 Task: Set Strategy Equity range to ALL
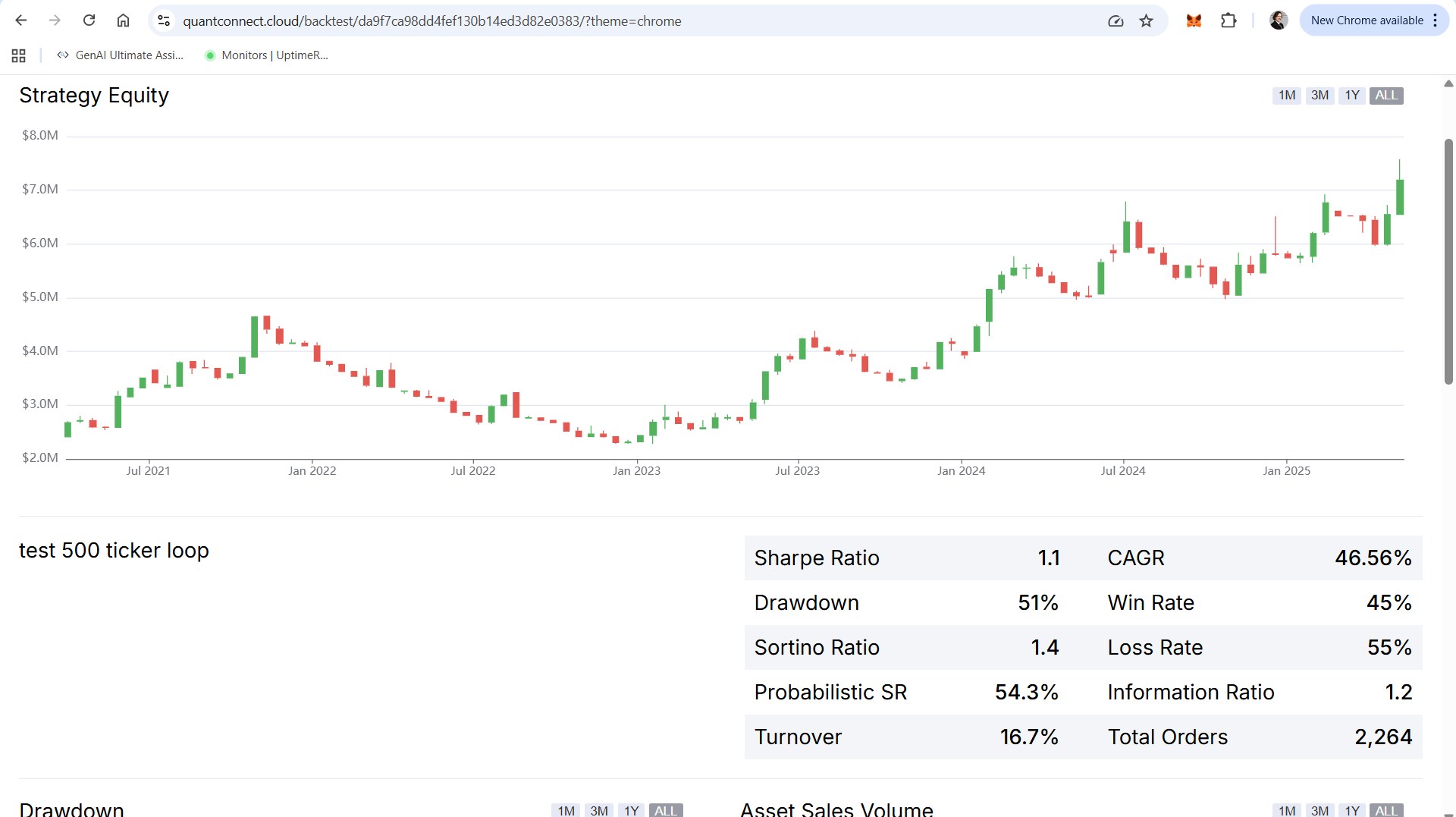point(1386,96)
